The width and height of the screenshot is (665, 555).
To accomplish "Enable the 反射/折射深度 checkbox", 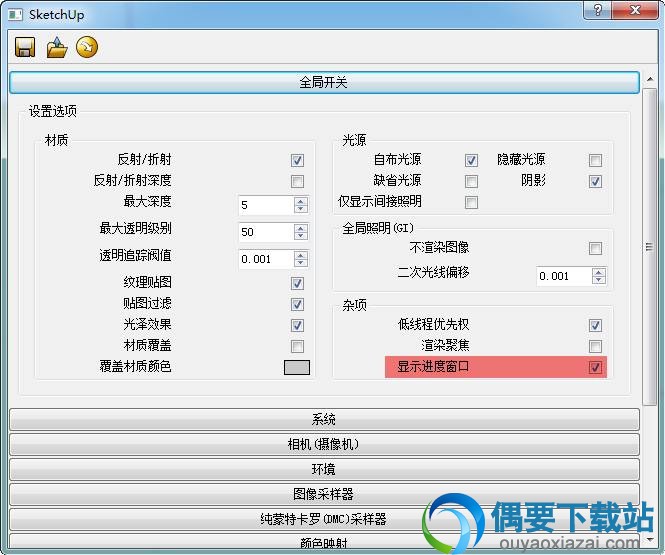I will [x=297, y=181].
